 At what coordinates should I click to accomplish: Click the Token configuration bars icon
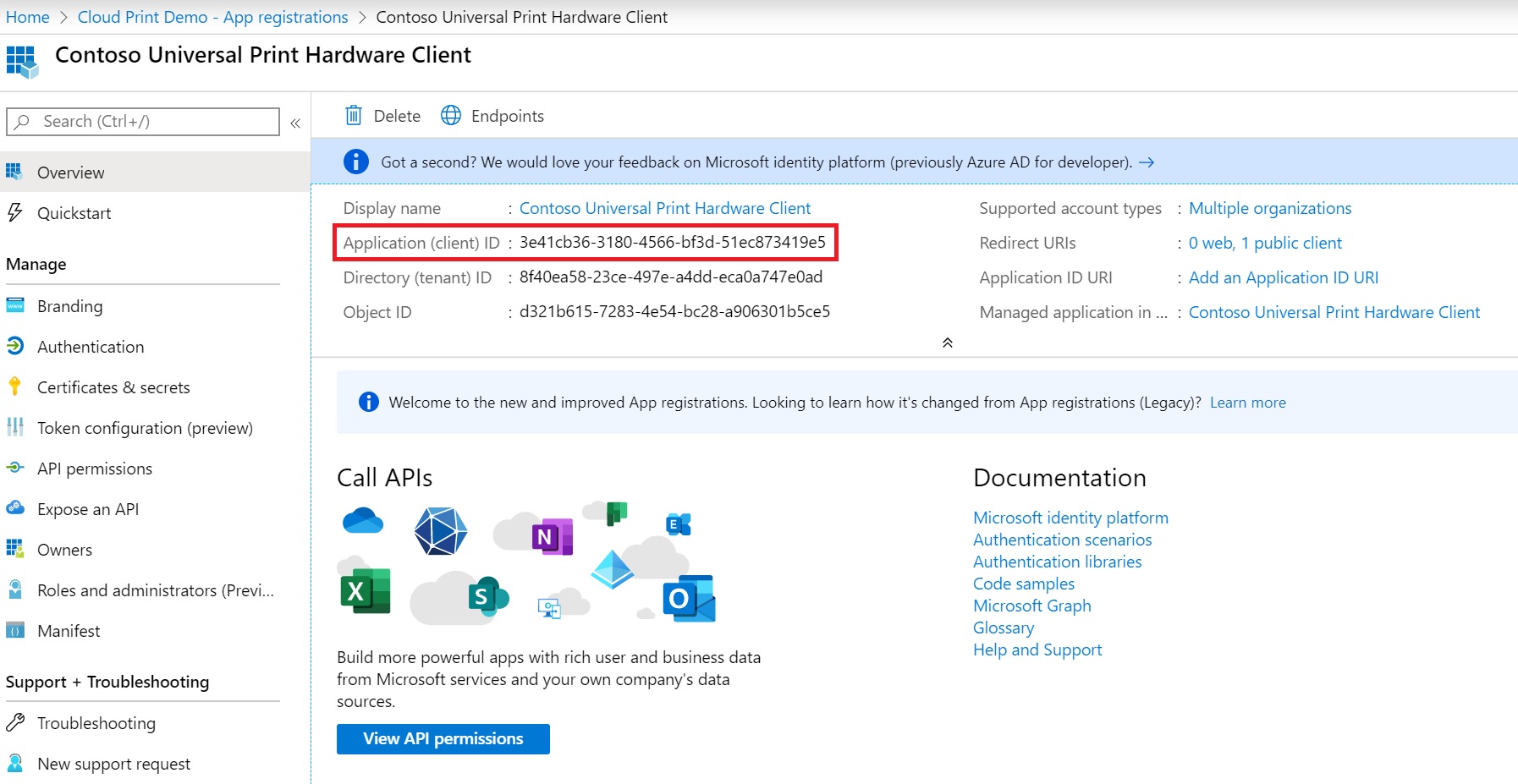click(x=15, y=427)
